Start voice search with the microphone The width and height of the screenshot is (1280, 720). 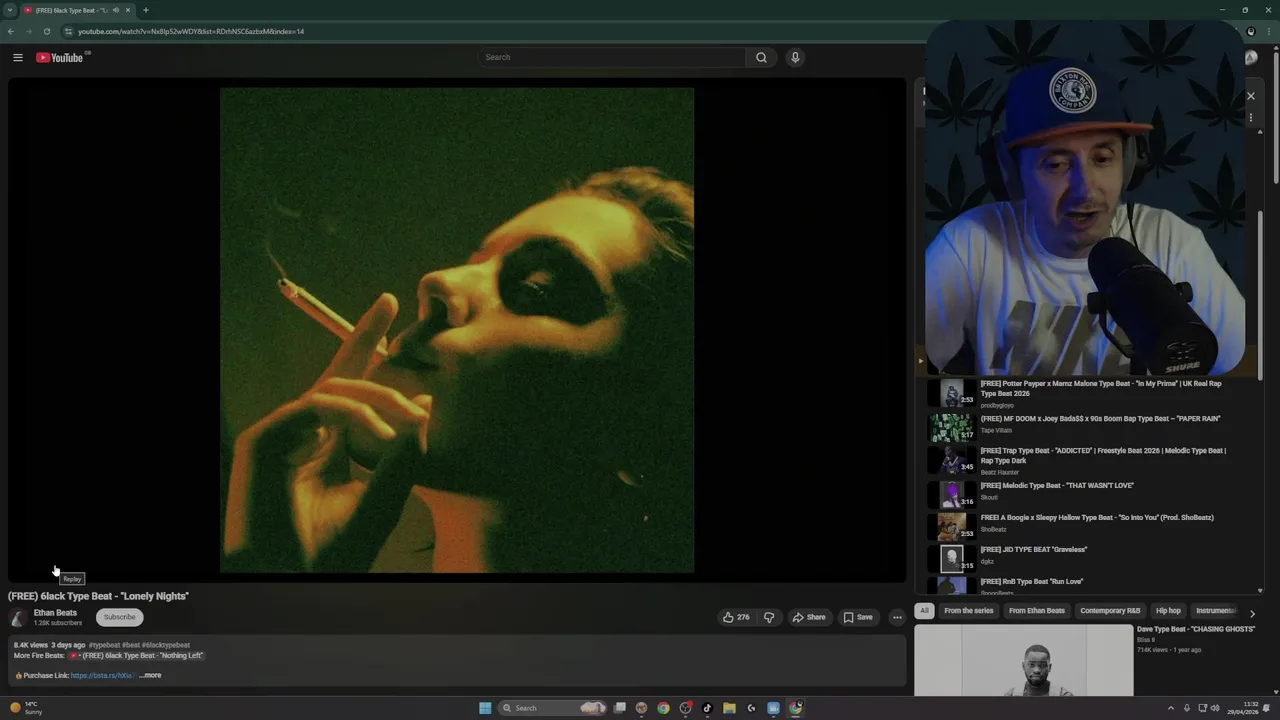[795, 57]
